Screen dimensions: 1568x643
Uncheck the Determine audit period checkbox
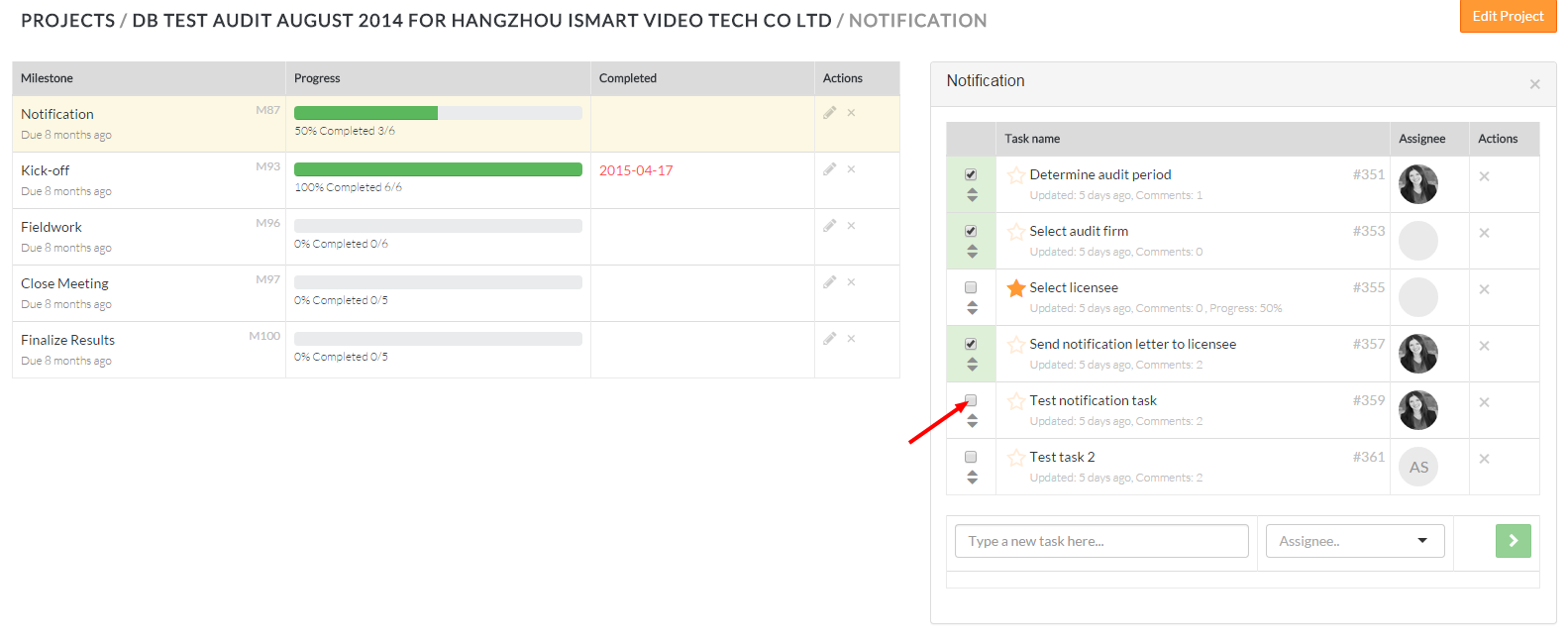tap(971, 174)
